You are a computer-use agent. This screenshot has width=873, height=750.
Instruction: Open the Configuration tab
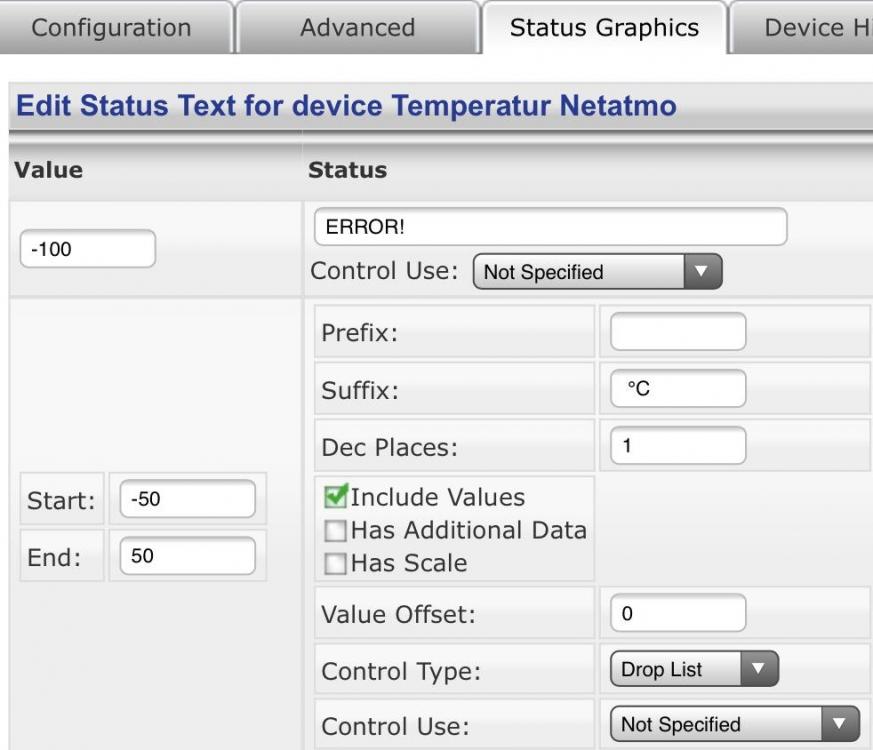tap(111, 27)
